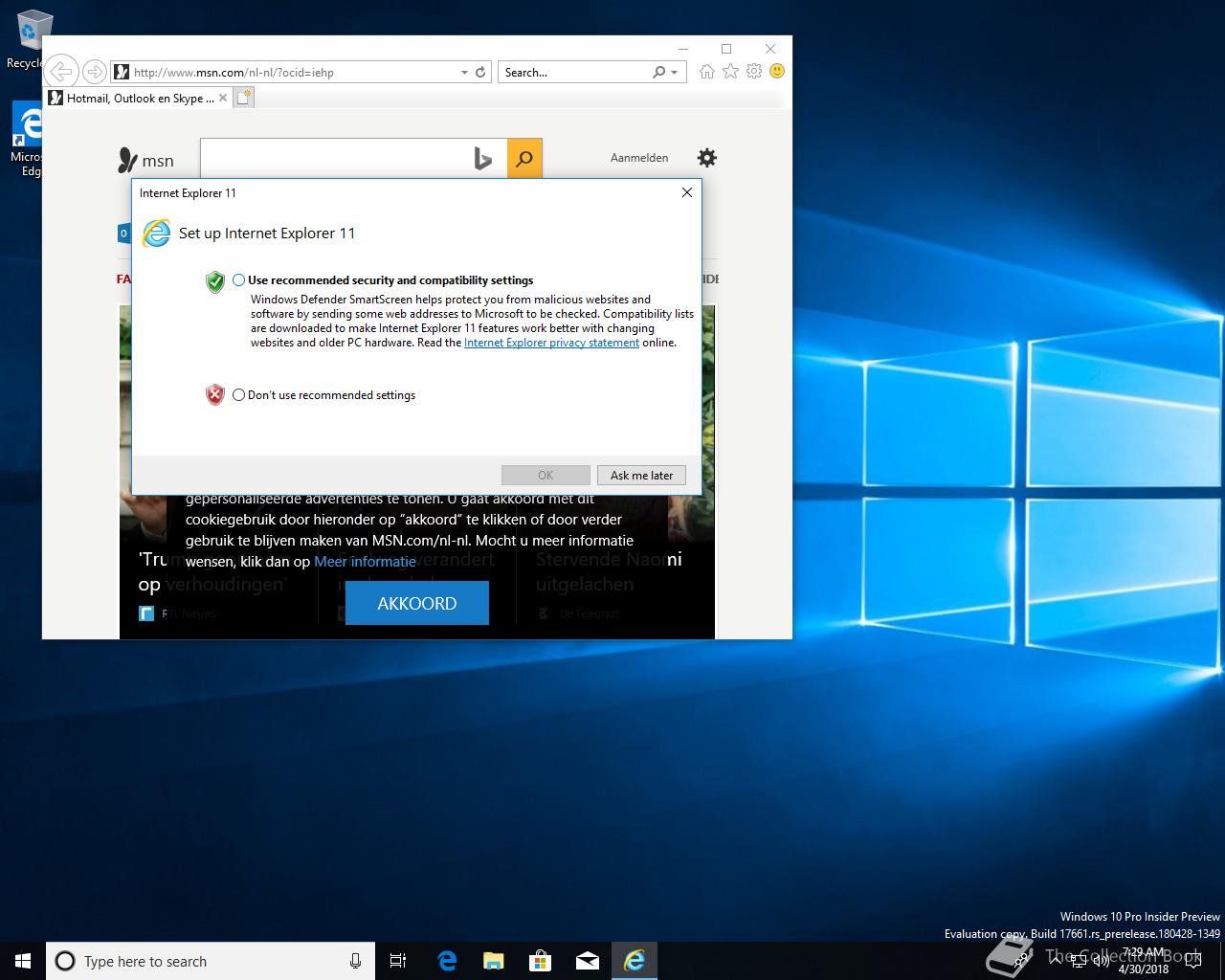Click the AKKOORD cookie button

(417, 603)
